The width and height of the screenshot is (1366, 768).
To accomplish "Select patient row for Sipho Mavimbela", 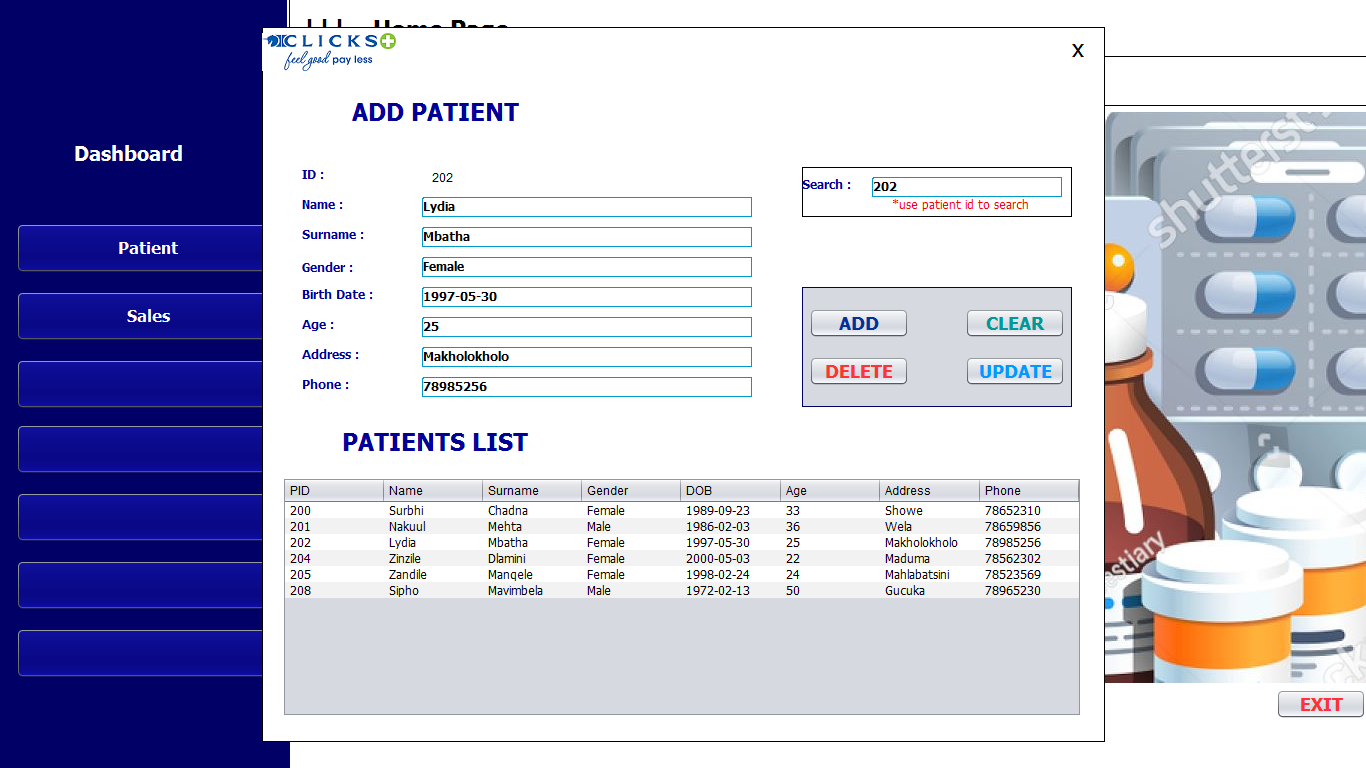I will (680, 591).
